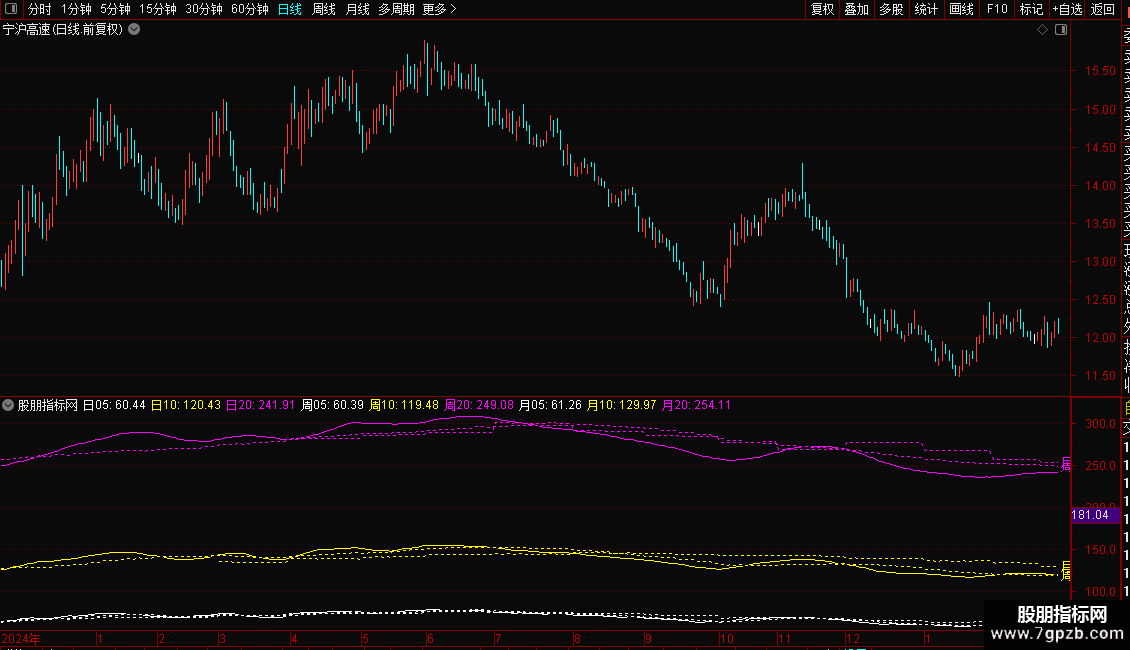The width and height of the screenshot is (1130, 650).
Task: Select the 周线 weekly chart period
Action: pos(324,9)
